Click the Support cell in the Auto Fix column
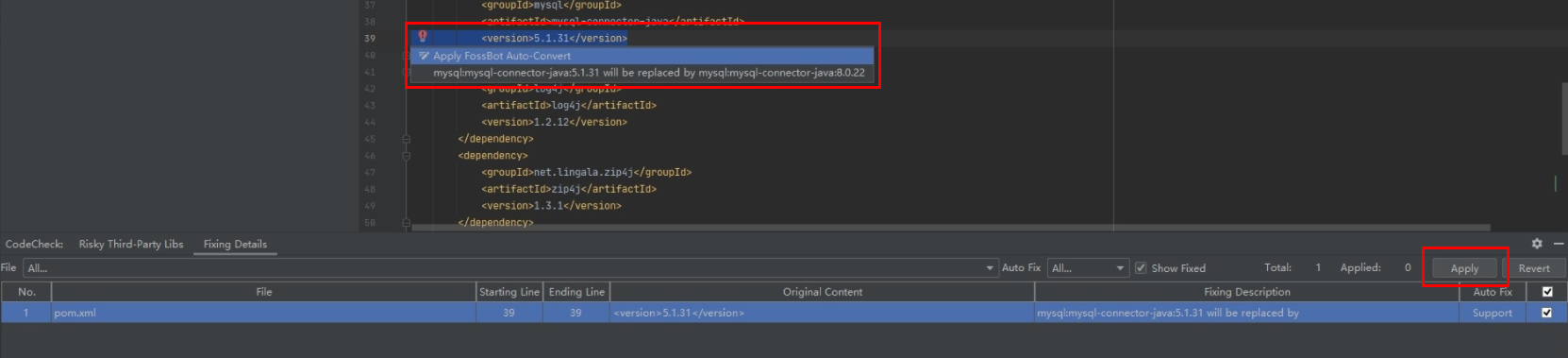Screen dimensions: 1568x358 pos(1493,313)
